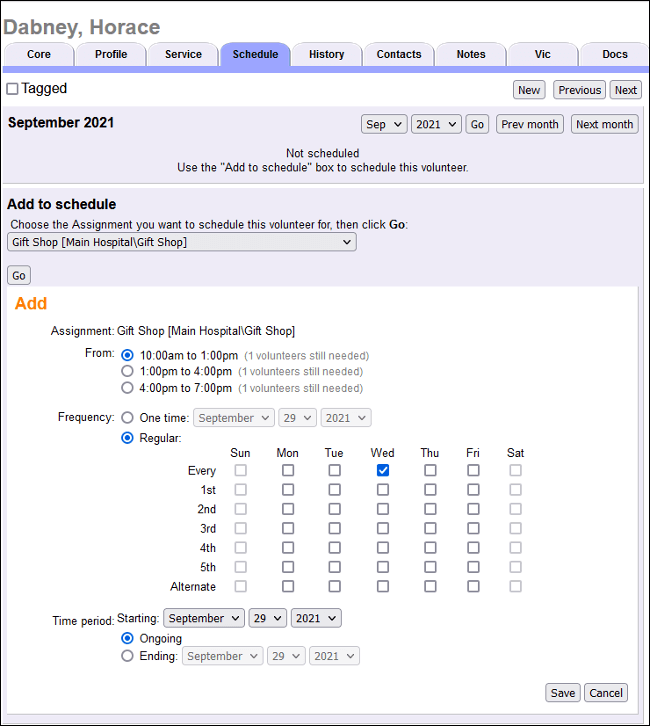Check 4th Friday checkbox
The width and height of the screenshot is (650, 726).
tap(473, 548)
